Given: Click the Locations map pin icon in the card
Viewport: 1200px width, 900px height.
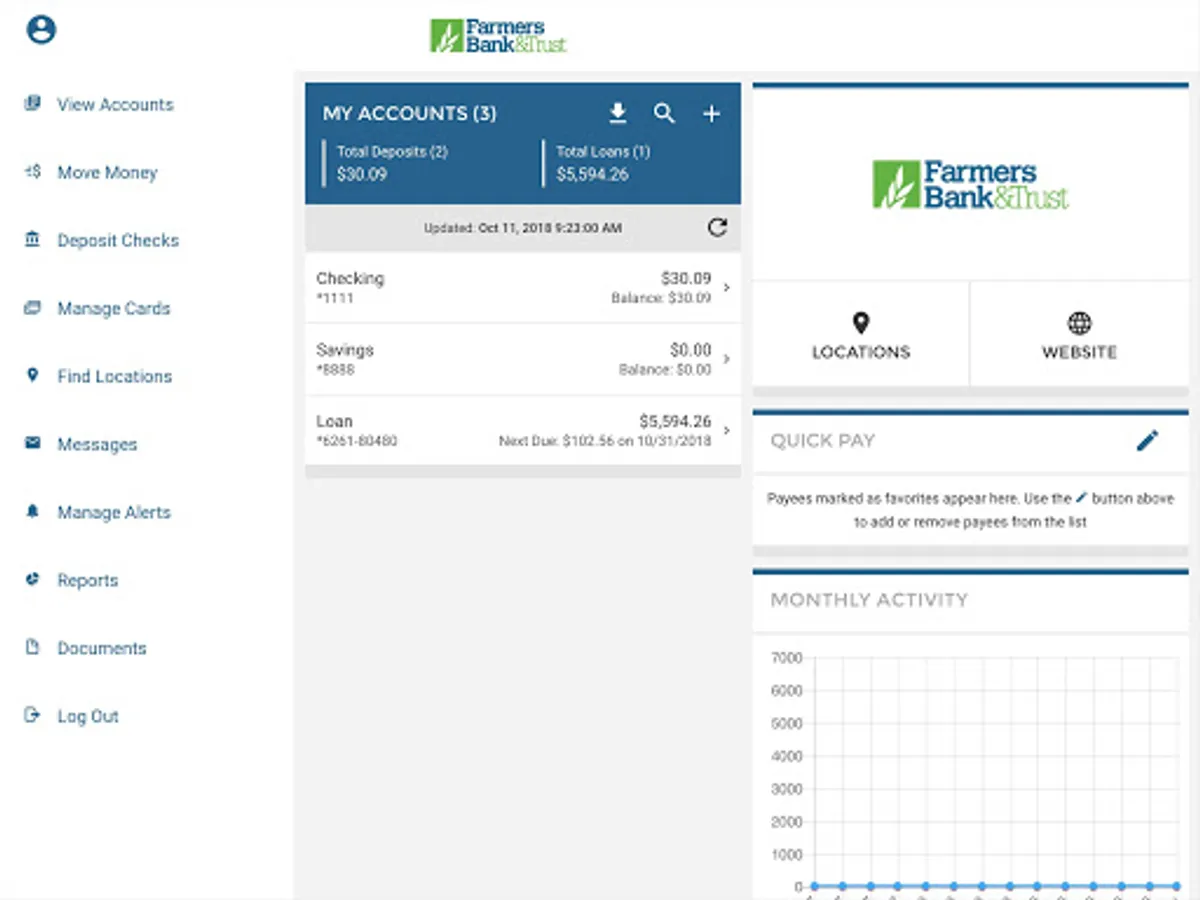Looking at the screenshot, I should [x=861, y=323].
